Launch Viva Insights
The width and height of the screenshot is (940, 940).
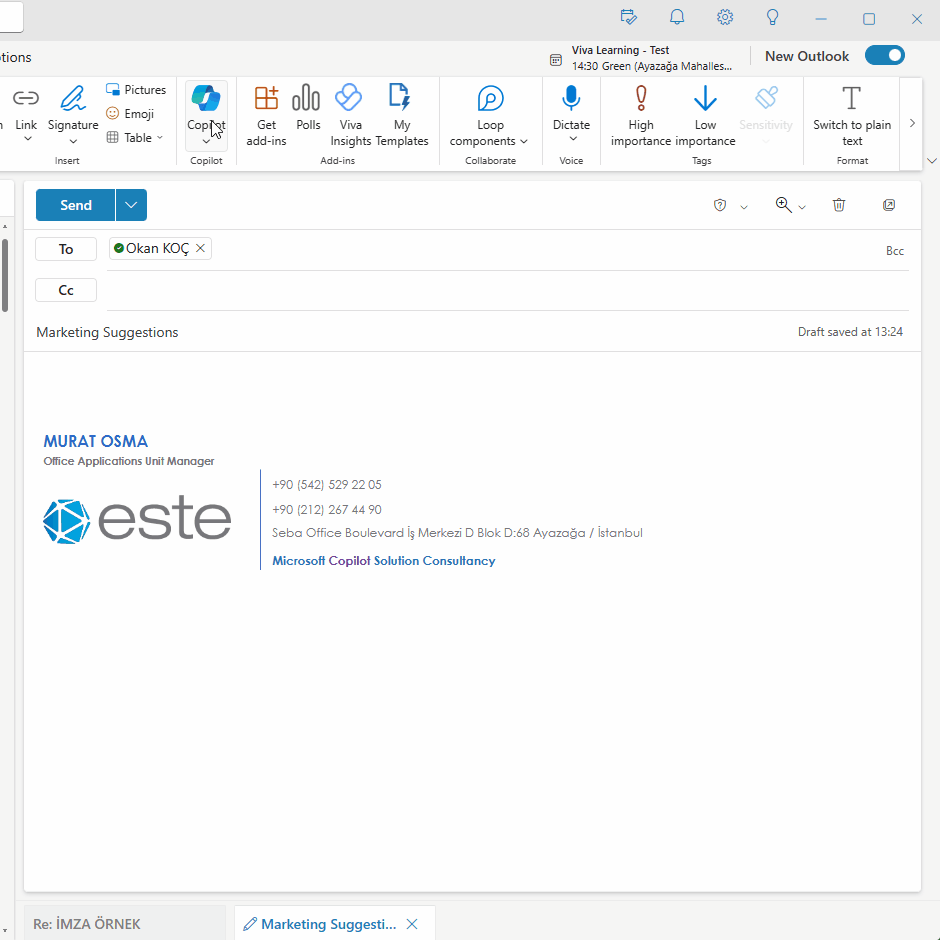coord(350,115)
